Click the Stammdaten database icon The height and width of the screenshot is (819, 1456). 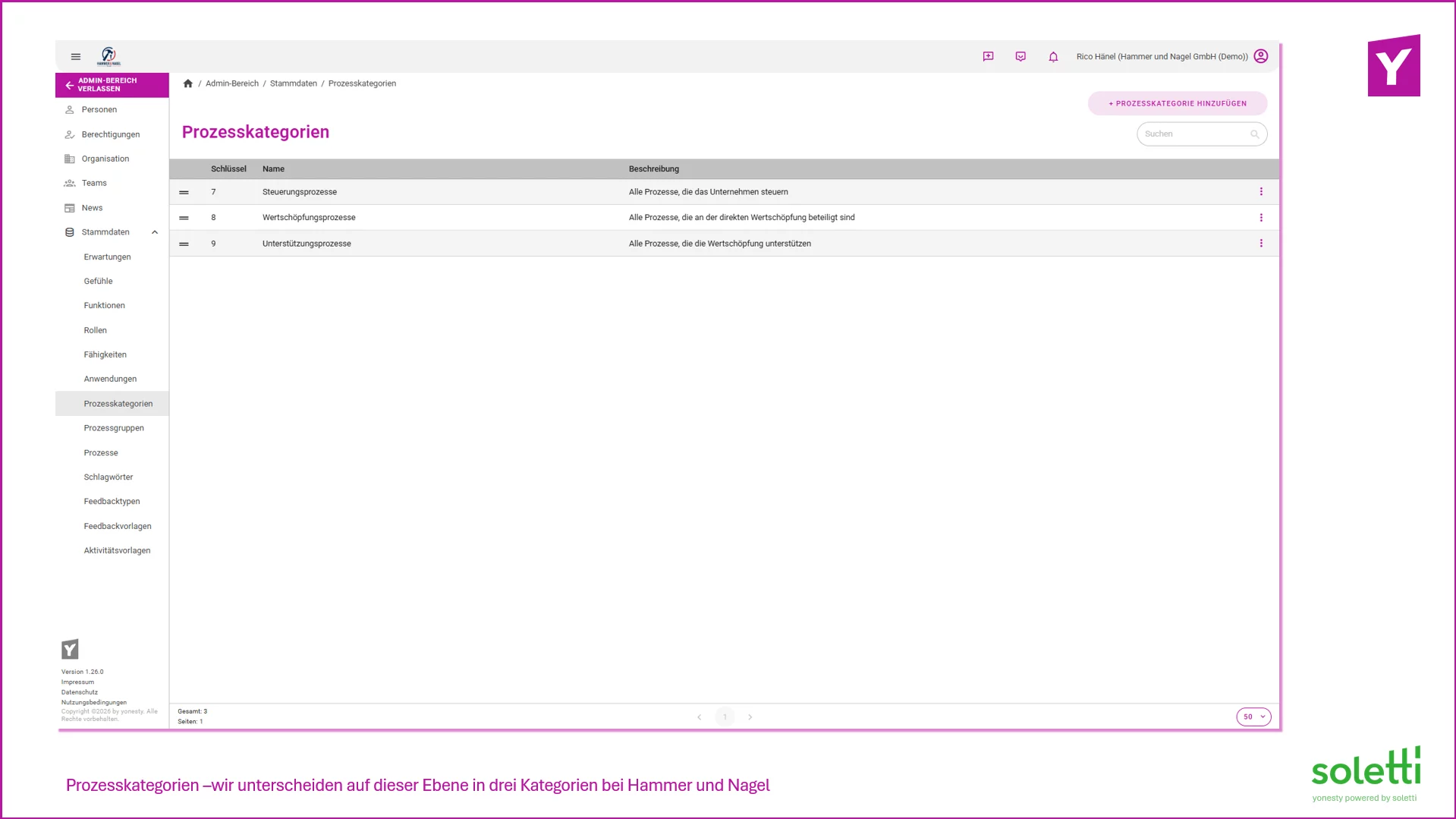(x=70, y=232)
